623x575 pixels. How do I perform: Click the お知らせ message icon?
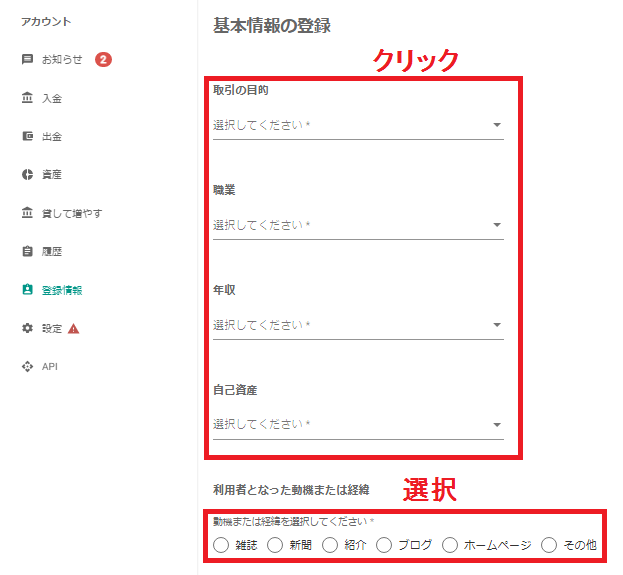point(27,60)
